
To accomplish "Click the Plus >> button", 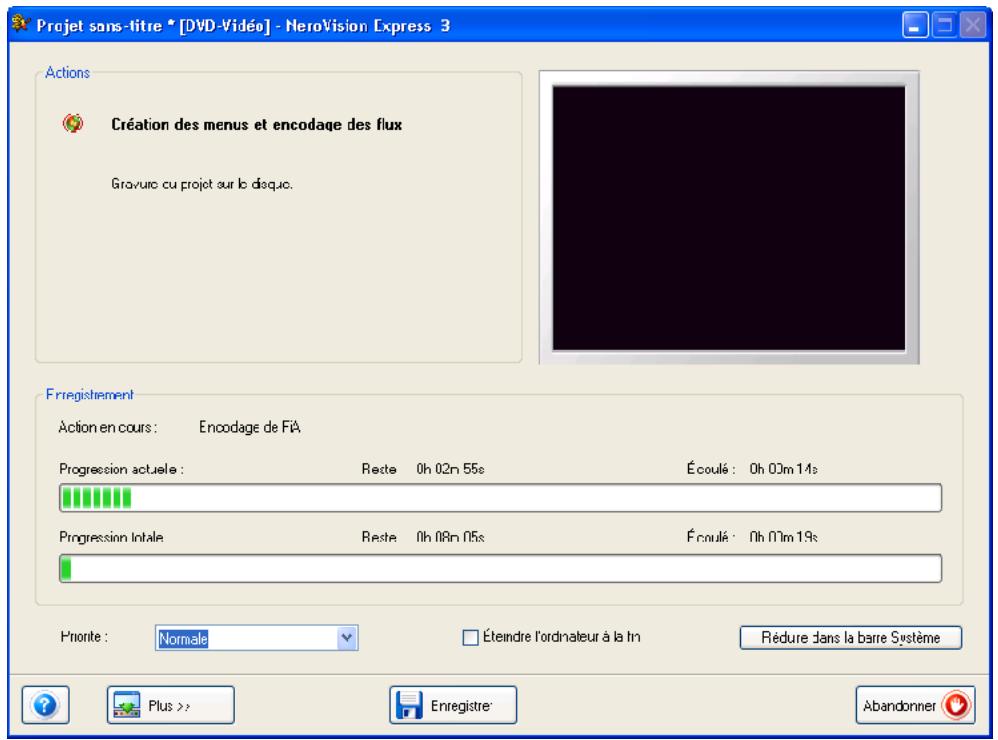I will 171,704.
